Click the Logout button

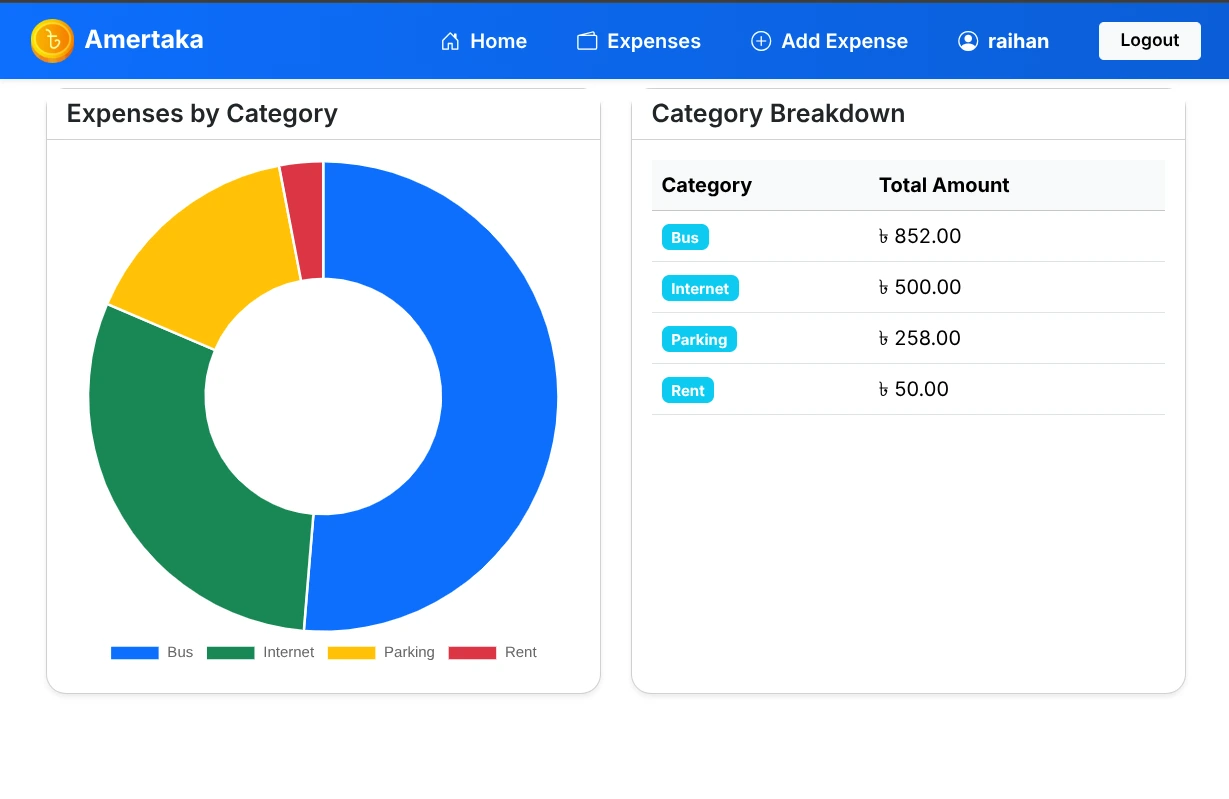pyautogui.click(x=1149, y=40)
